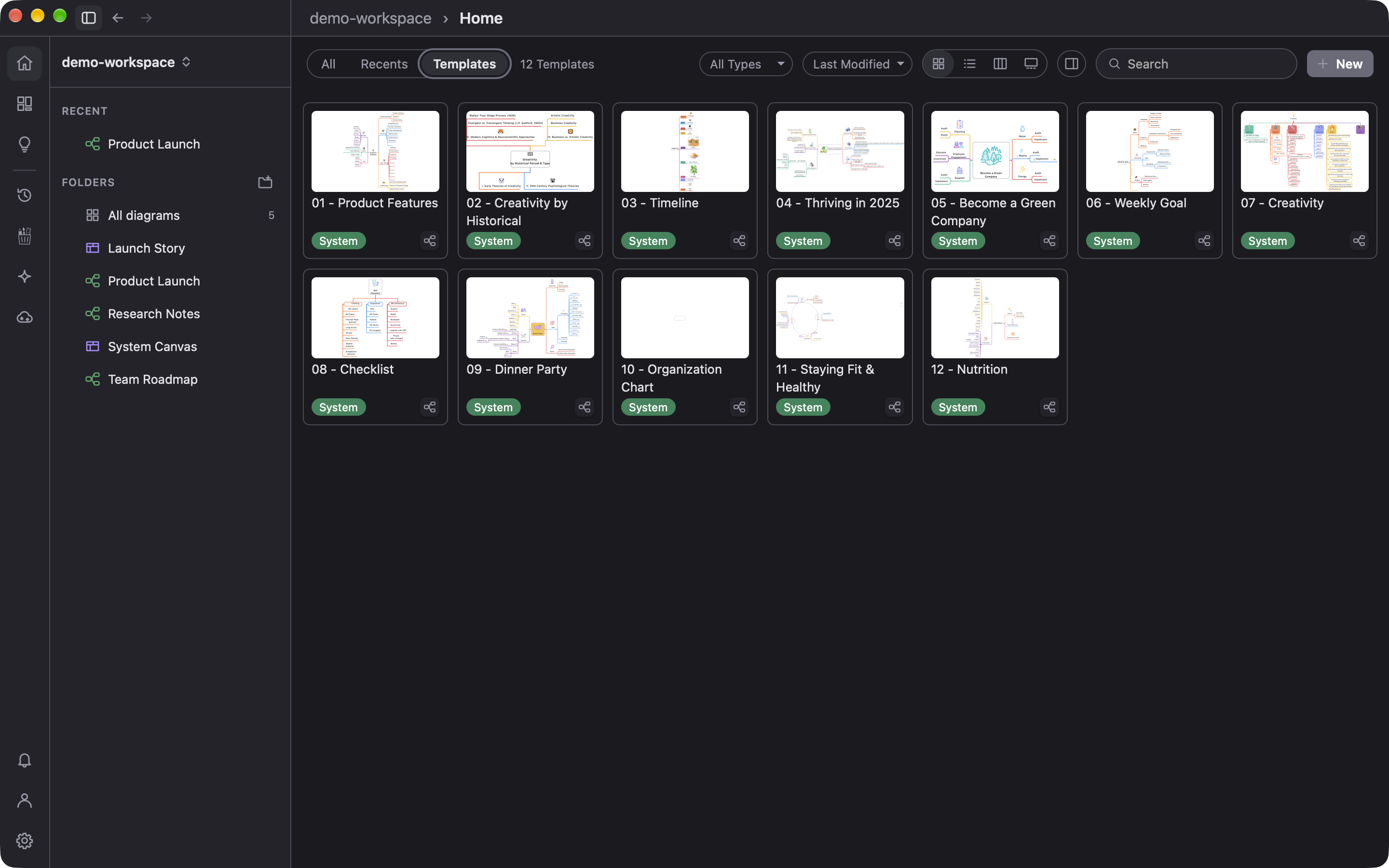Open the Home icon in left rail
Viewport: 1389px width, 868px height.
tap(25, 63)
